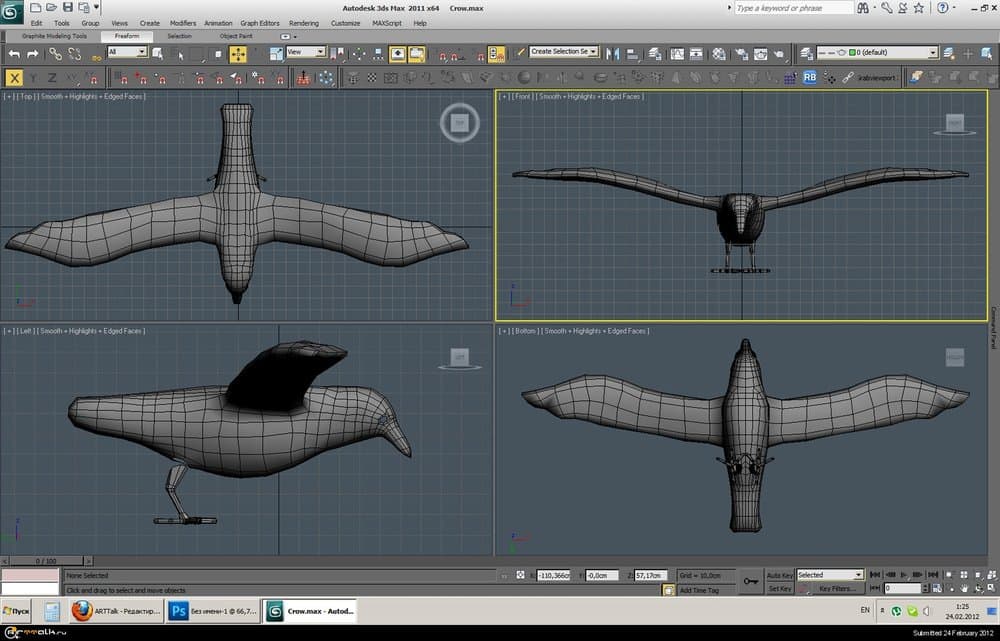
Task: Click the Set Key large key icon
Action: 751,581
